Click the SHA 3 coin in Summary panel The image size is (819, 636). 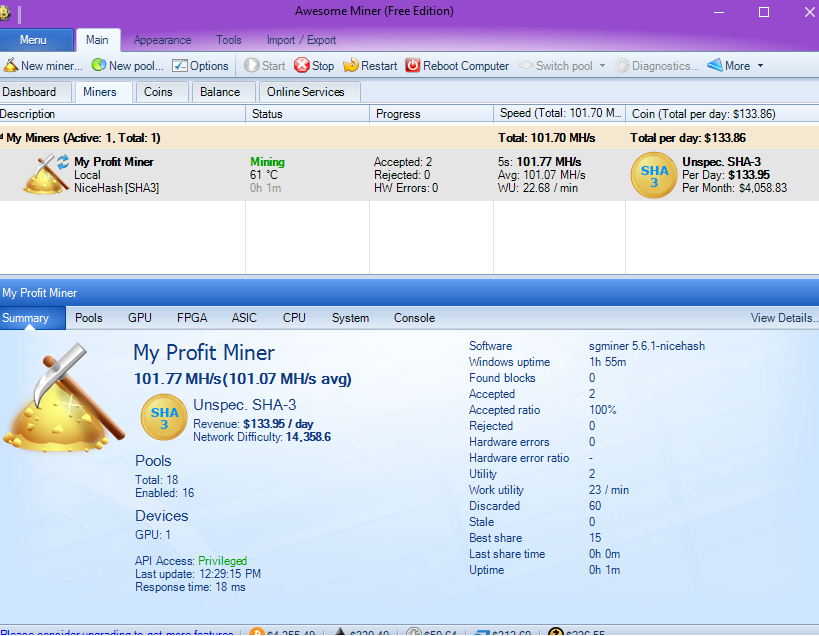pyautogui.click(x=164, y=418)
